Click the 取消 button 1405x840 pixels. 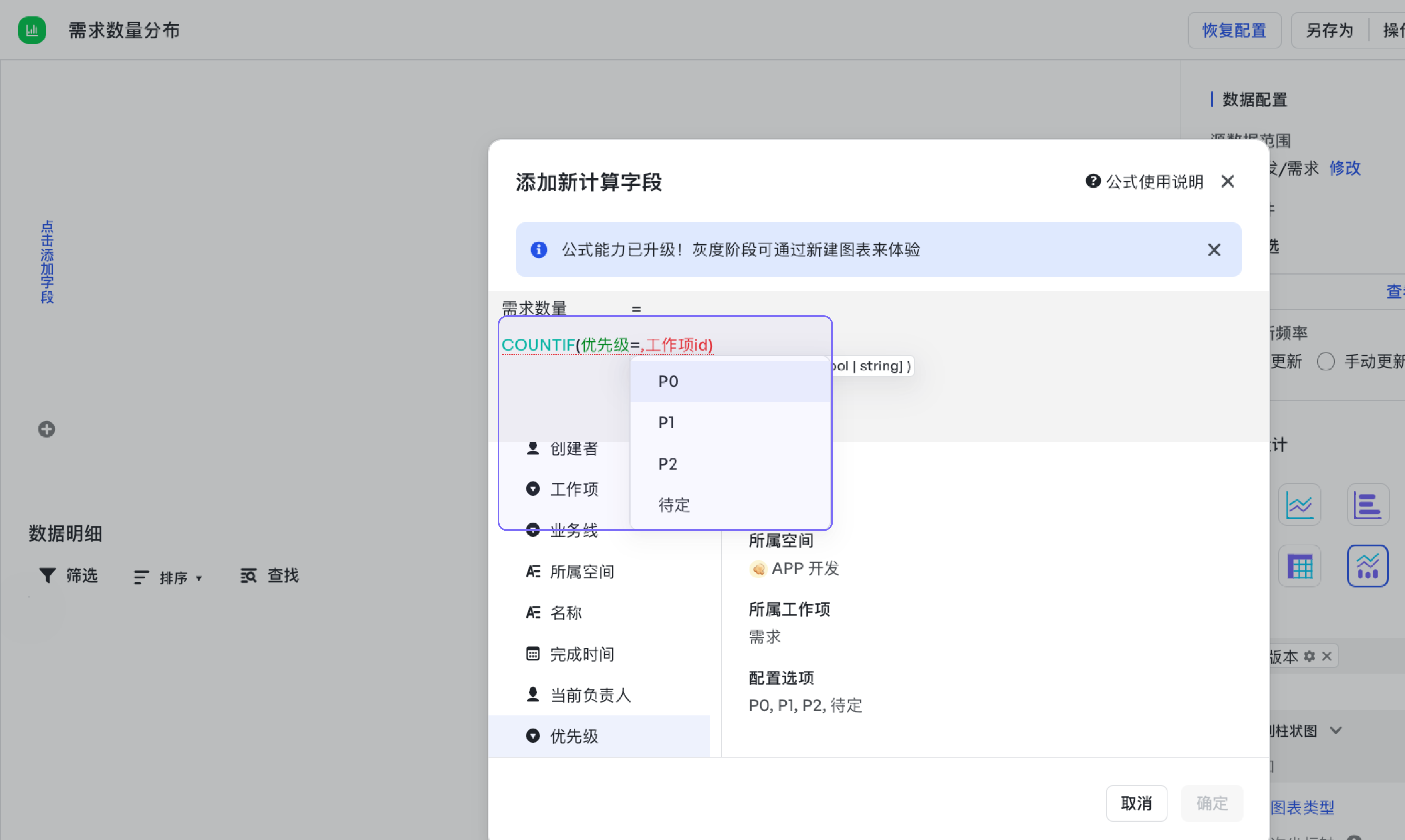[1137, 803]
